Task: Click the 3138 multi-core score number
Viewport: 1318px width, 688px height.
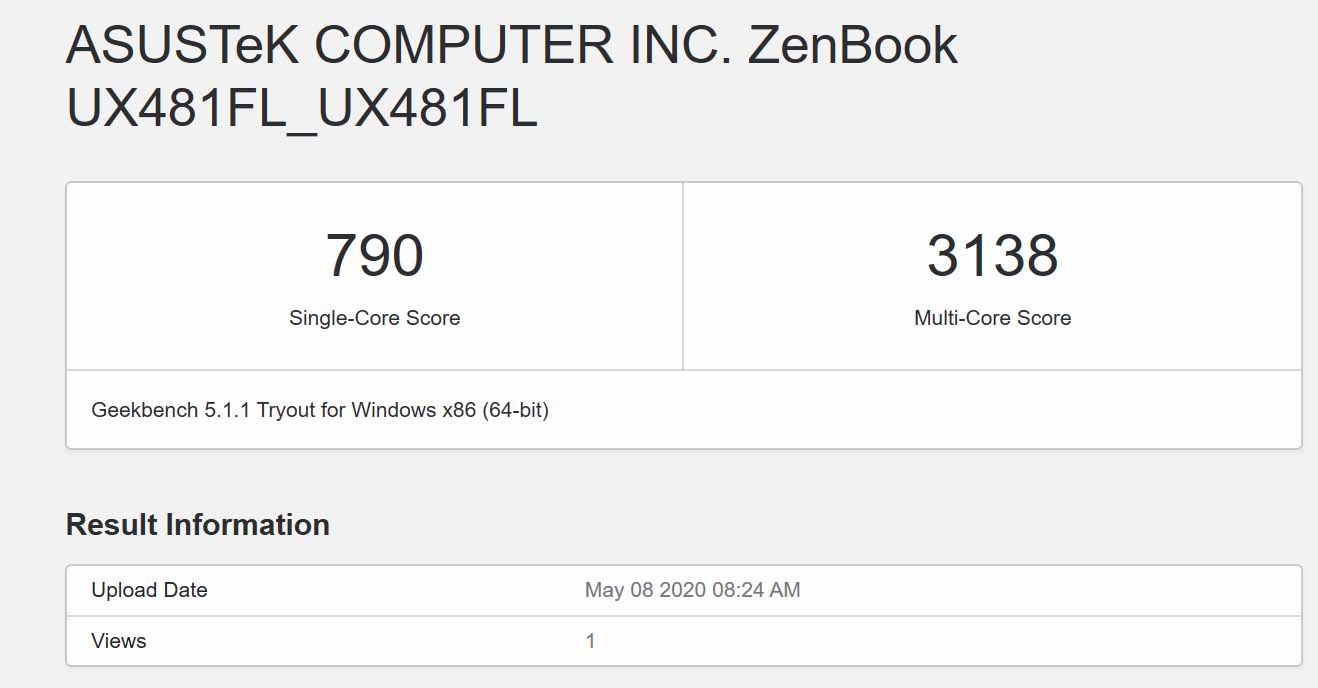Action: (992, 256)
